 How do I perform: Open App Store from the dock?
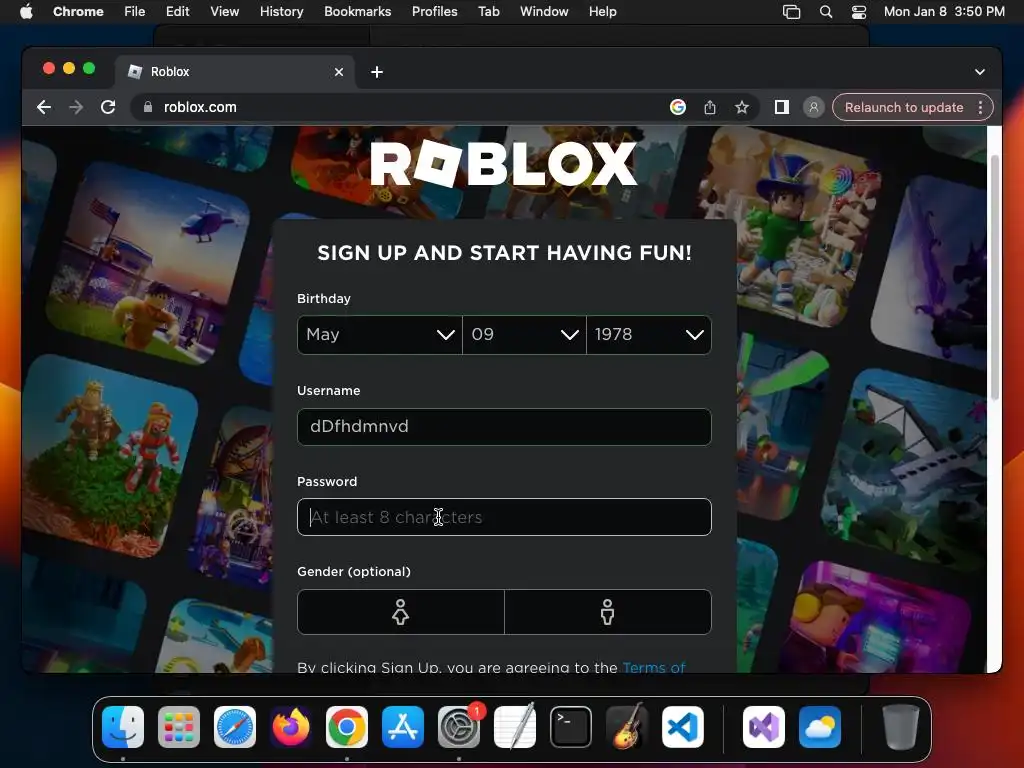pyautogui.click(x=403, y=727)
